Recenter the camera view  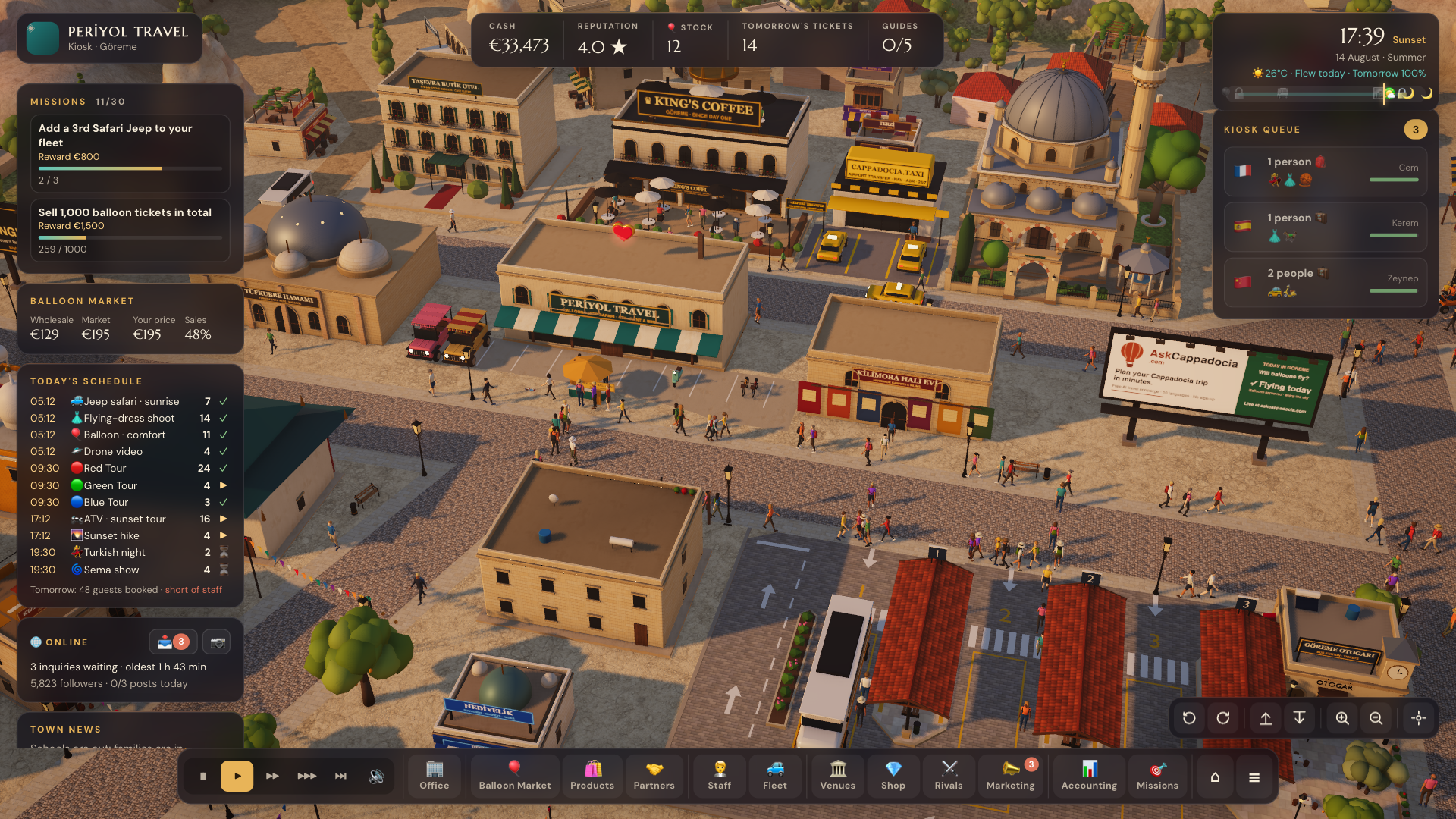[1419, 718]
